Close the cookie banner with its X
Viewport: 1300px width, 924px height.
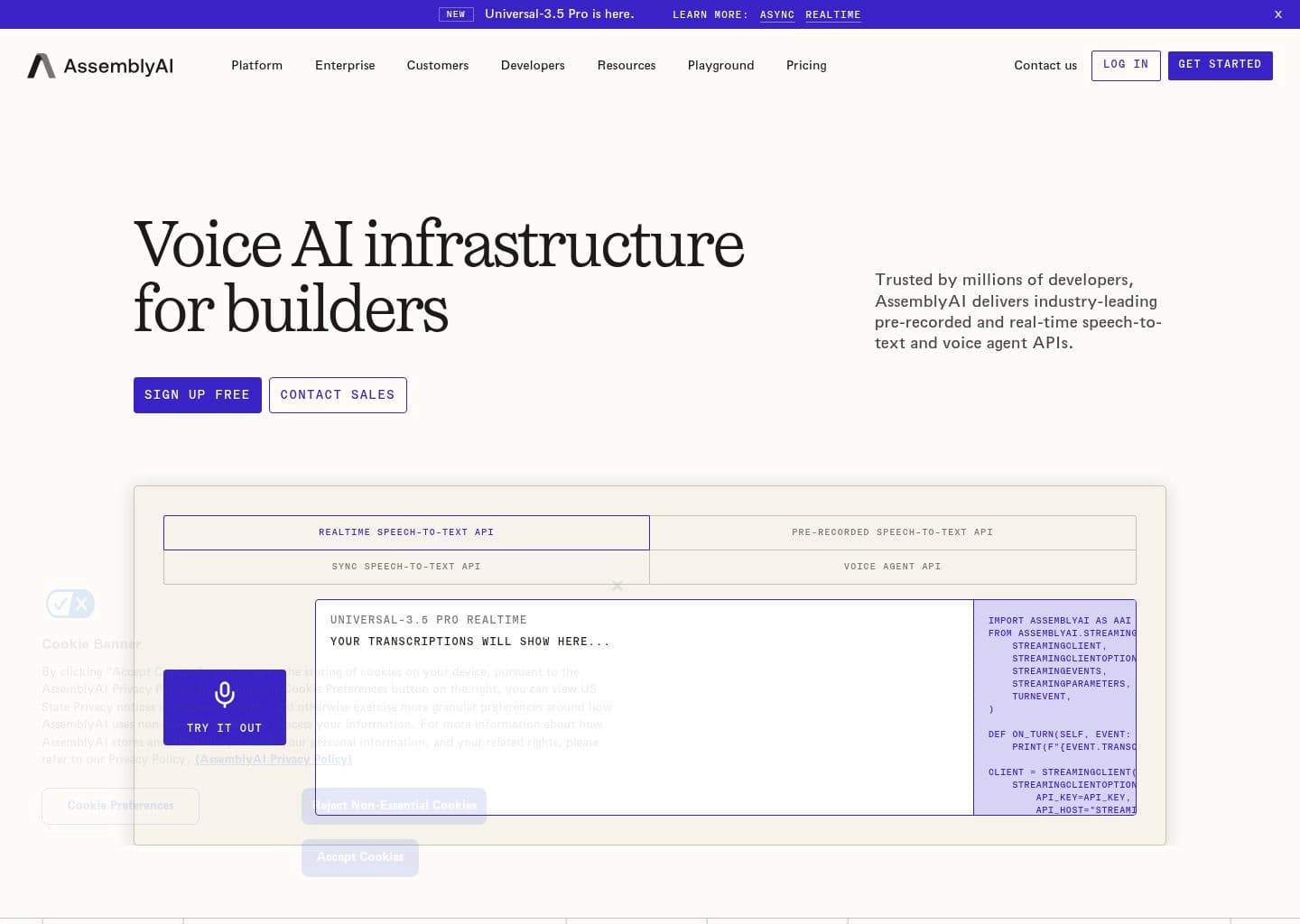click(617, 586)
